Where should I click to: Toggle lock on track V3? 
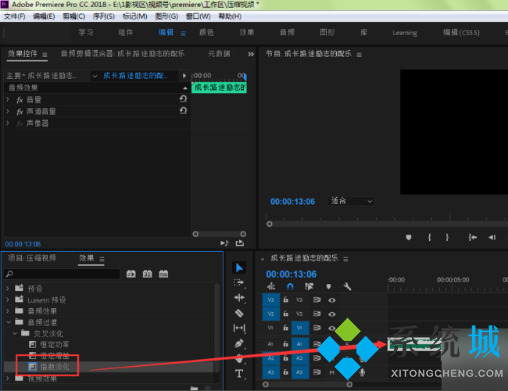(286, 300)
